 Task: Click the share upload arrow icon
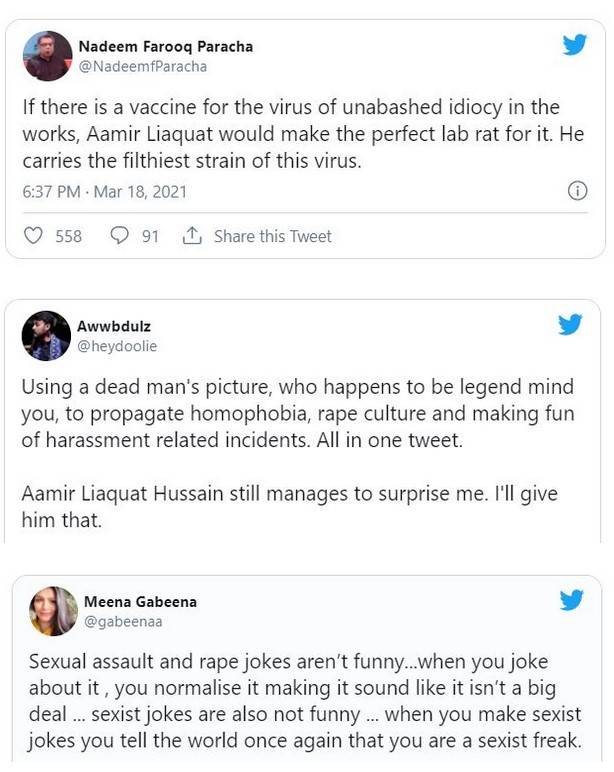tap(192, 235)
